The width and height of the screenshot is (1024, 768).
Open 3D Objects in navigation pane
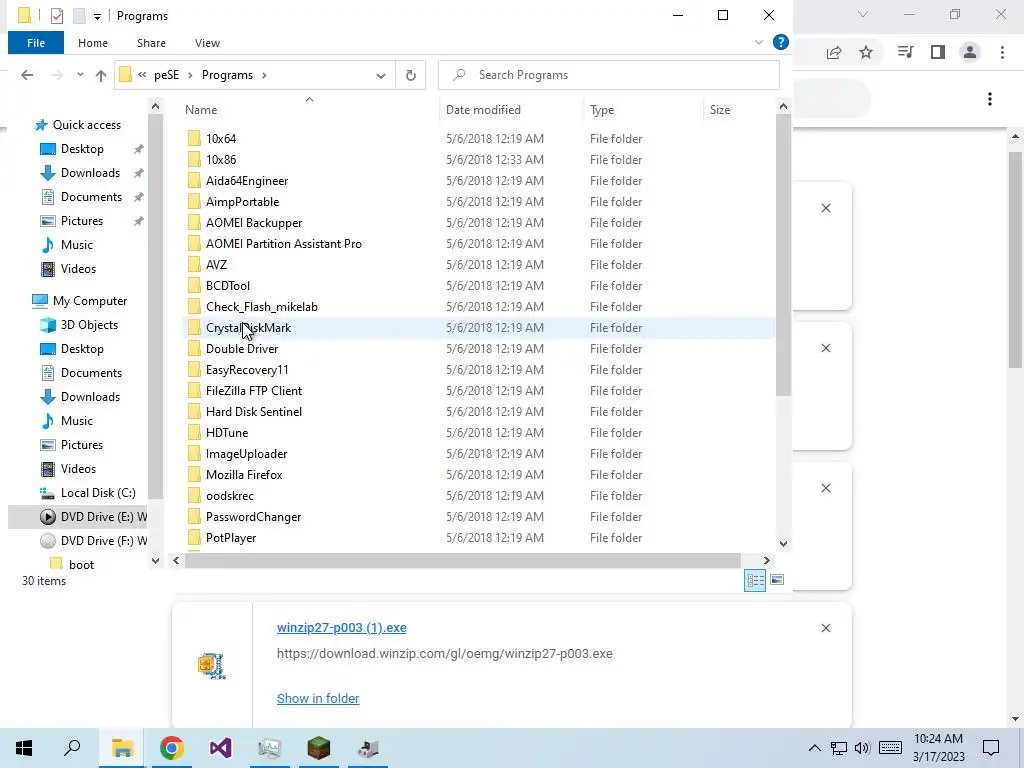[89, 325]
